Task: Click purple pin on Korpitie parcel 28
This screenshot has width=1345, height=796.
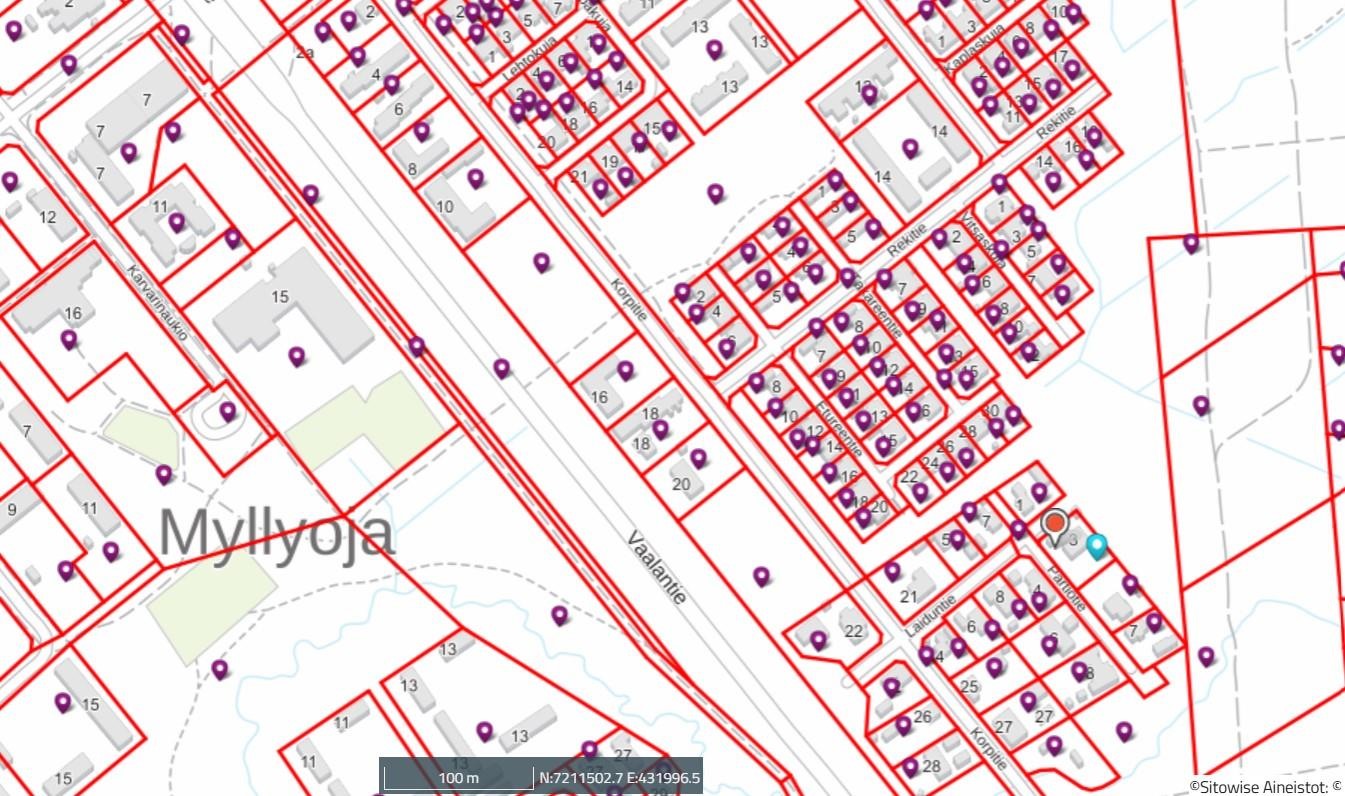Action: (x=910, y=766)
